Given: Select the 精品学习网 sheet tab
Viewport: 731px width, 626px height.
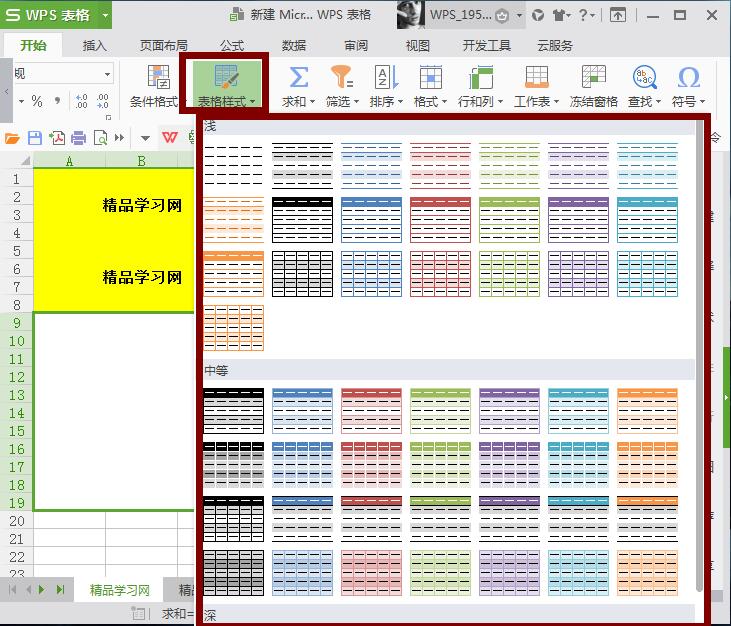Looking at the screenshot, I should 120,590.
